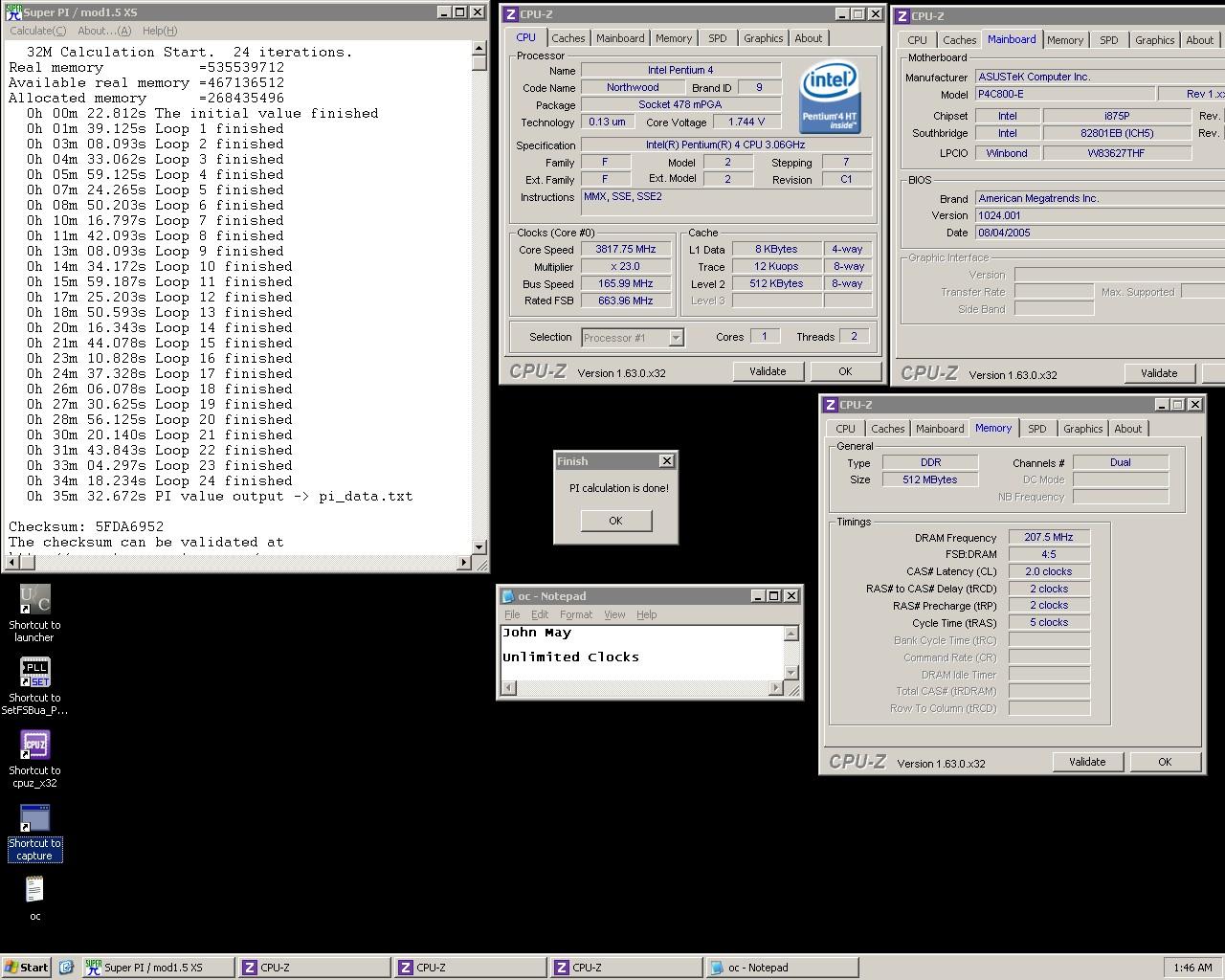
Task: Open the SetFSB desktop shortcut icon
Action: coord(34,685)
